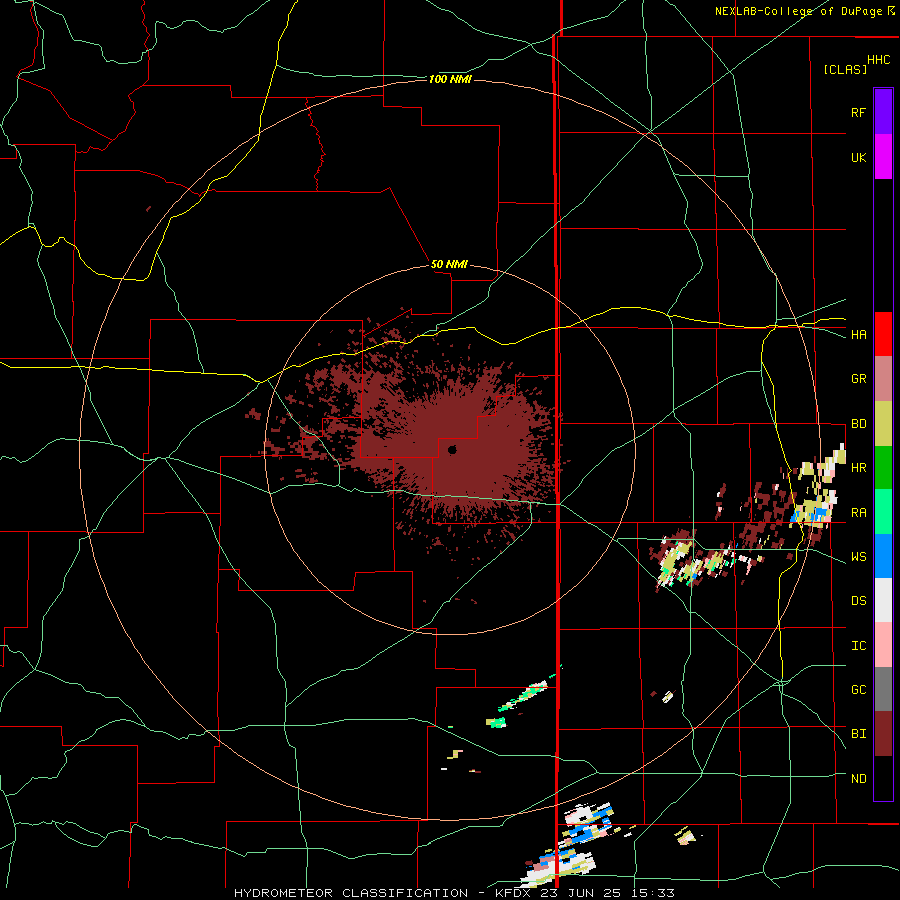Viewport: 900px width, 900px height.
Task: Click the RA light green legend swatch
Action: click(883, 512)
